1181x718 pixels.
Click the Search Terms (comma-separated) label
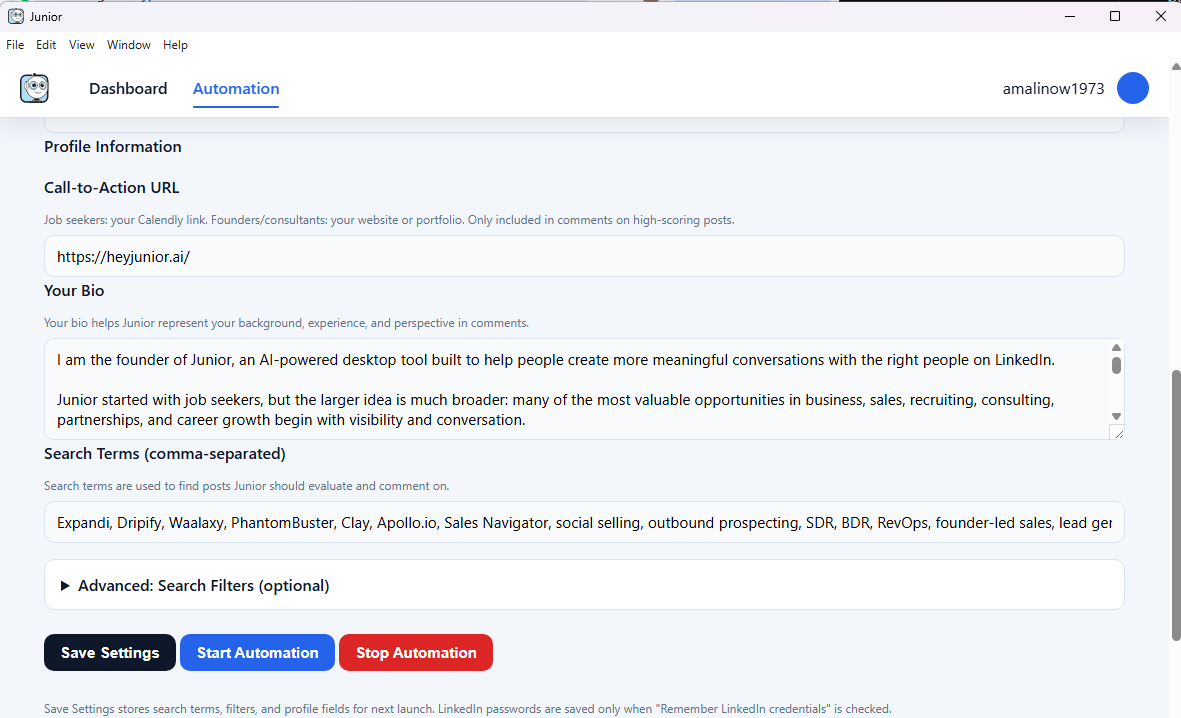165,454
